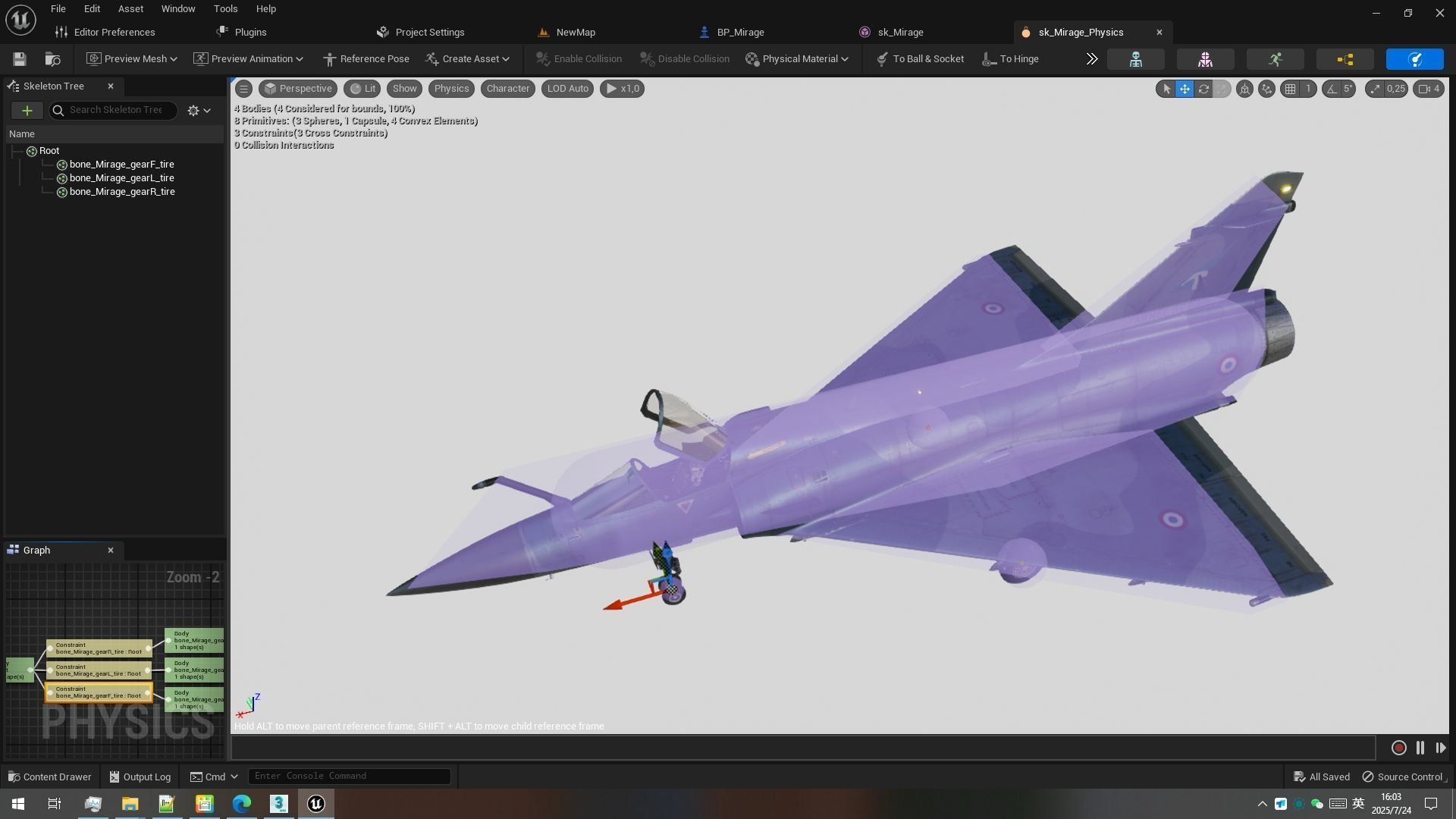Viewport: 1456px width, 819px height.
Task: Open the Show menu in viewport
Action: (x=404, y=89)
